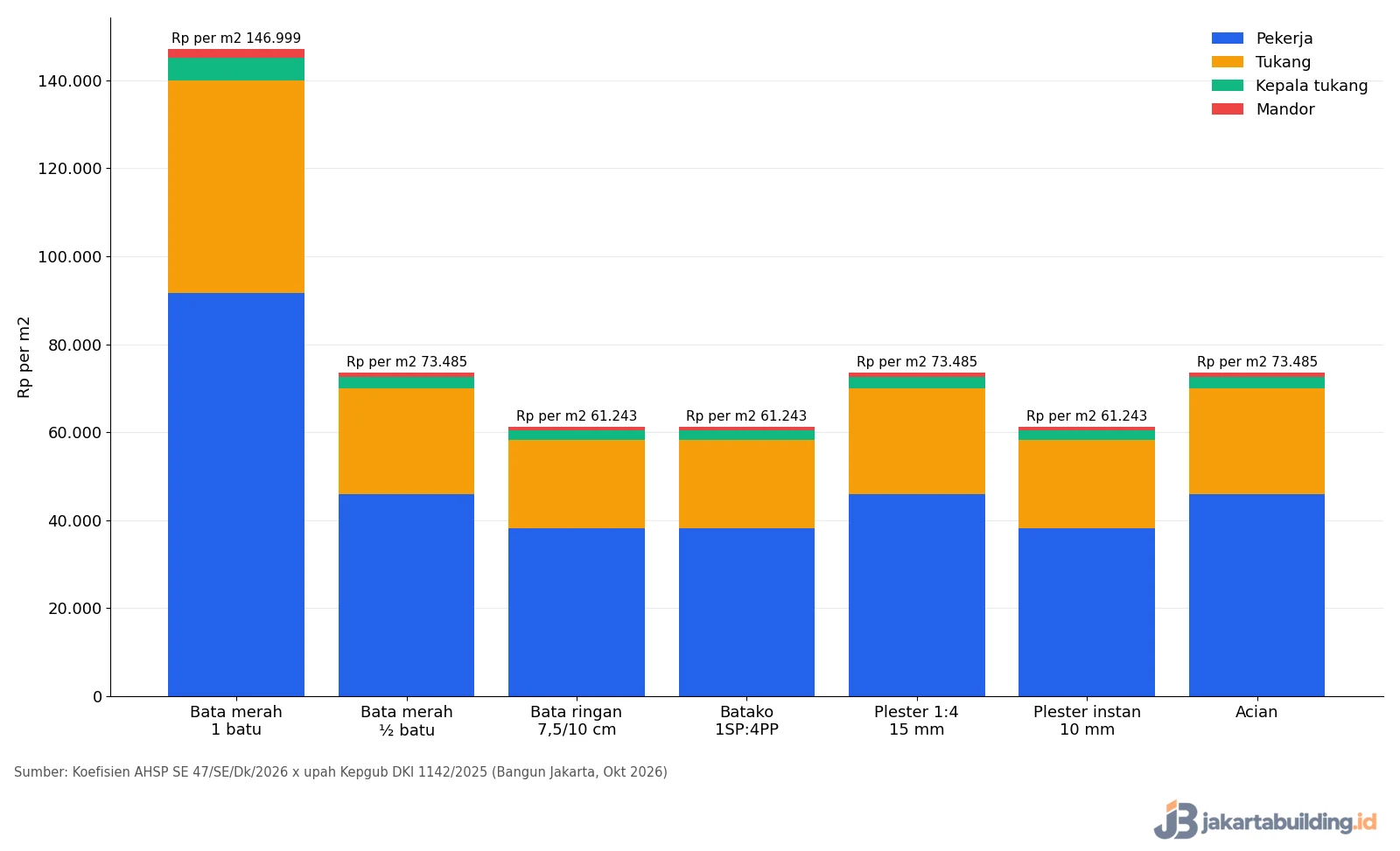Click the 60.000 y-axis tick label
The height and width of the screenshot is (851, 1400).
pos(75,433)
